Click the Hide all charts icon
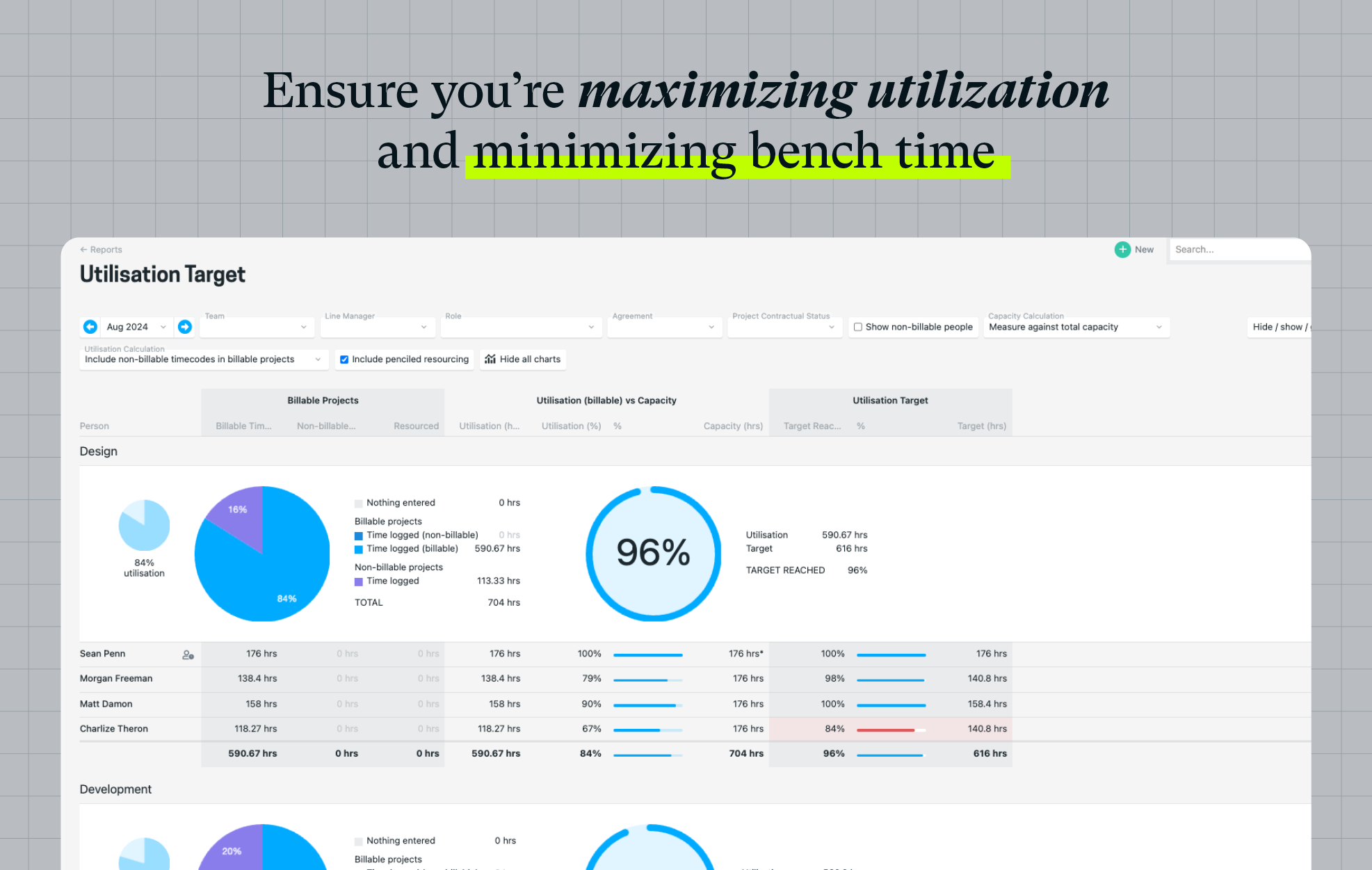 [x=491, y=359]
